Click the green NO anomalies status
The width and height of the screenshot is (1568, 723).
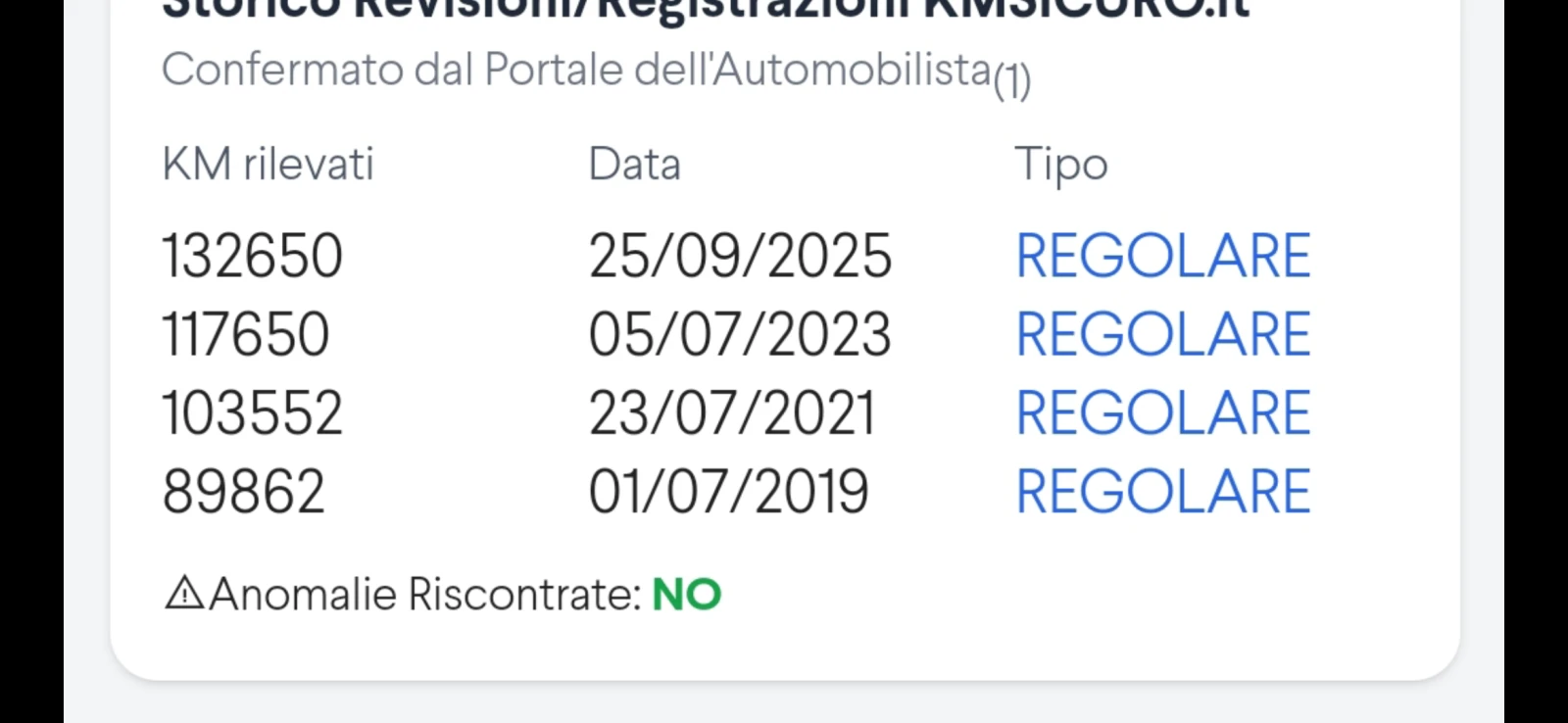[x=687, y=595]
